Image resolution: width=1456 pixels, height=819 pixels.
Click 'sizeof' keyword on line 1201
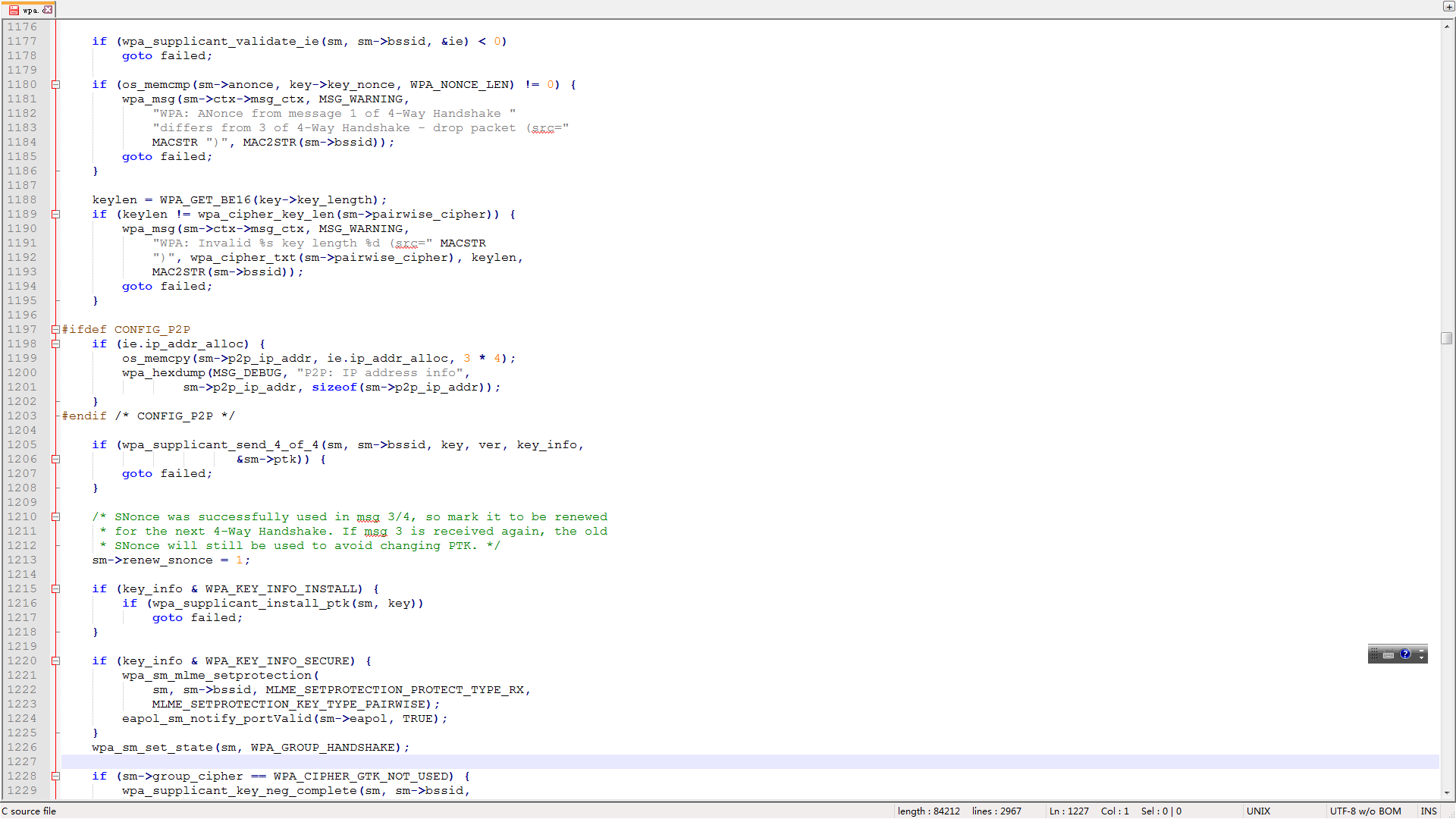pos(334,388)
